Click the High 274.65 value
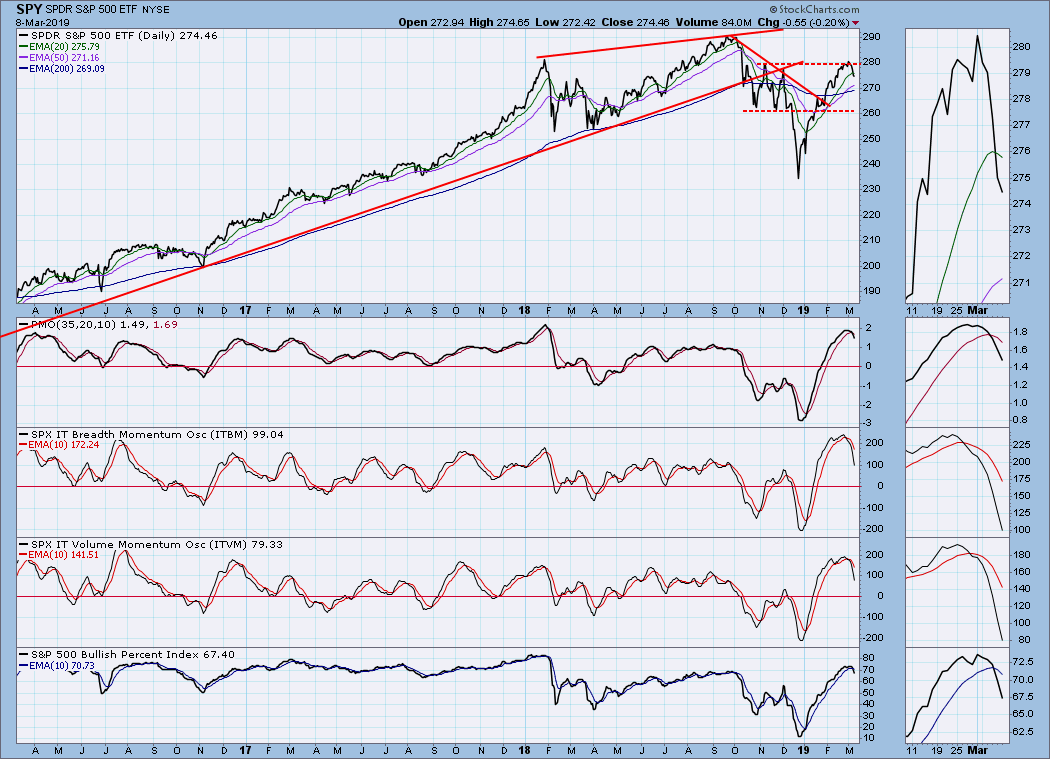 pyautogui.click(x=499, y=22)
